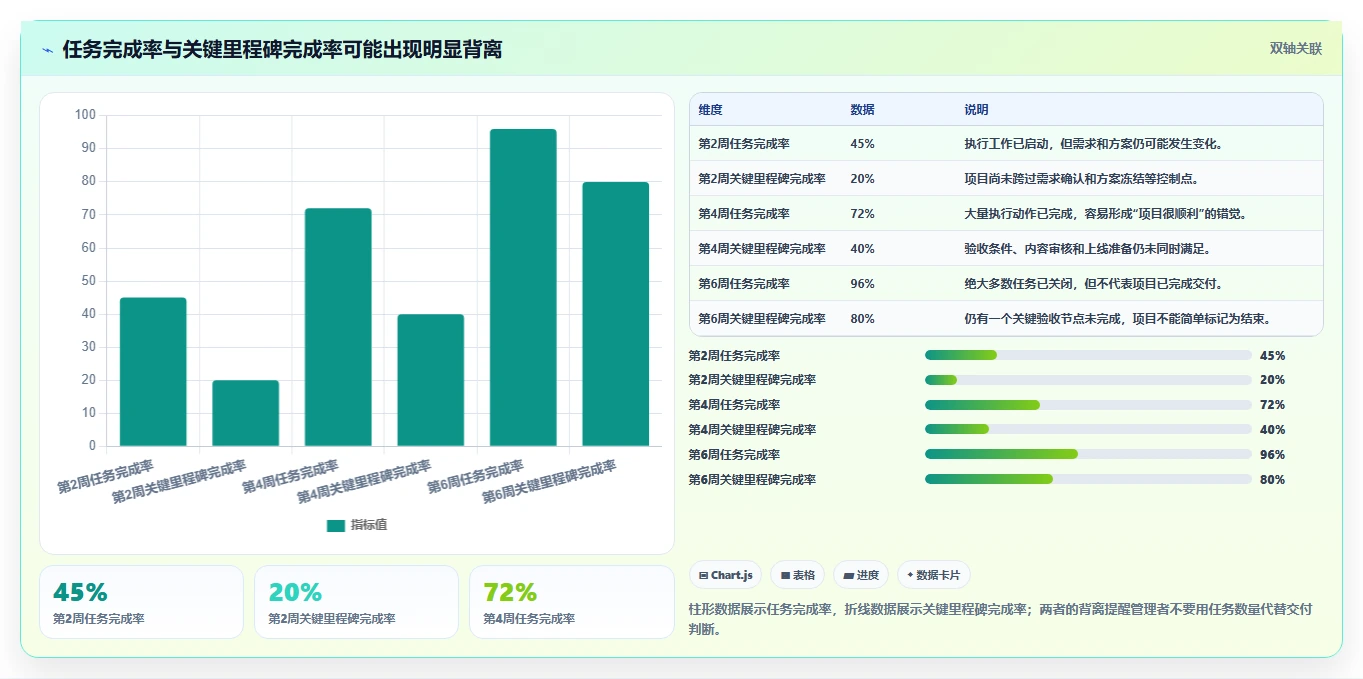
Task: Open the 72% 第4周任务完成率 data card
Action: point(571,602)
